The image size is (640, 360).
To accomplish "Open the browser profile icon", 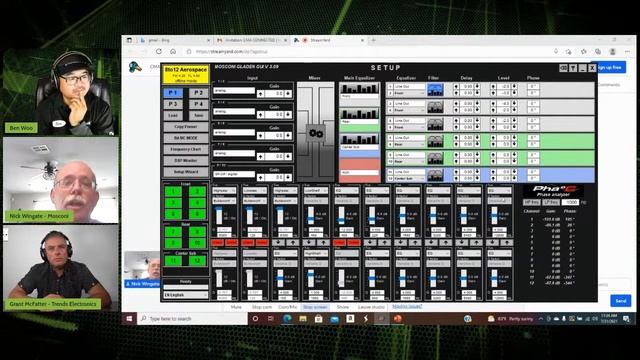I will 613,52.
